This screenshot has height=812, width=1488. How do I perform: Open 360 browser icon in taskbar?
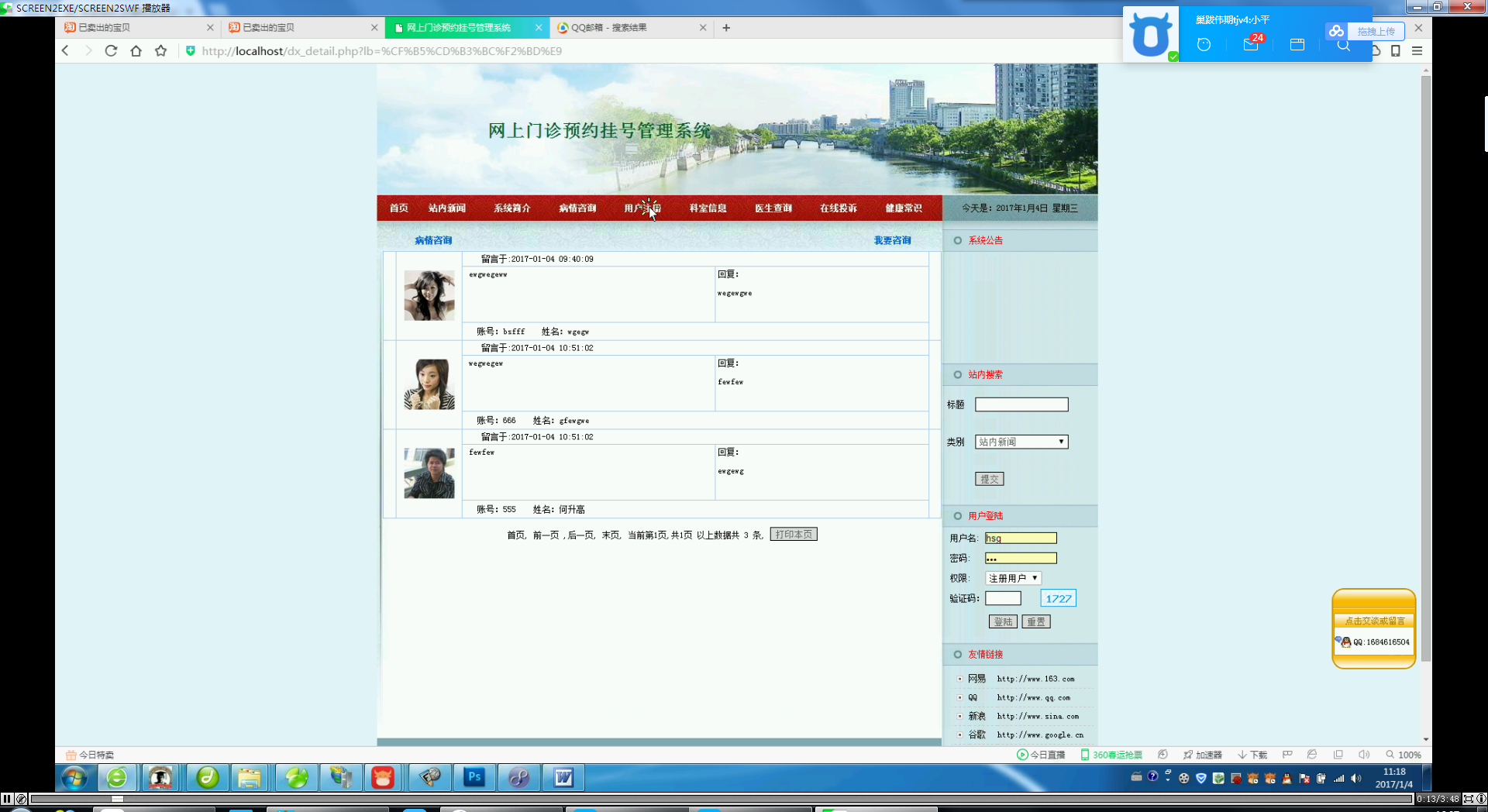pos(117,777)
